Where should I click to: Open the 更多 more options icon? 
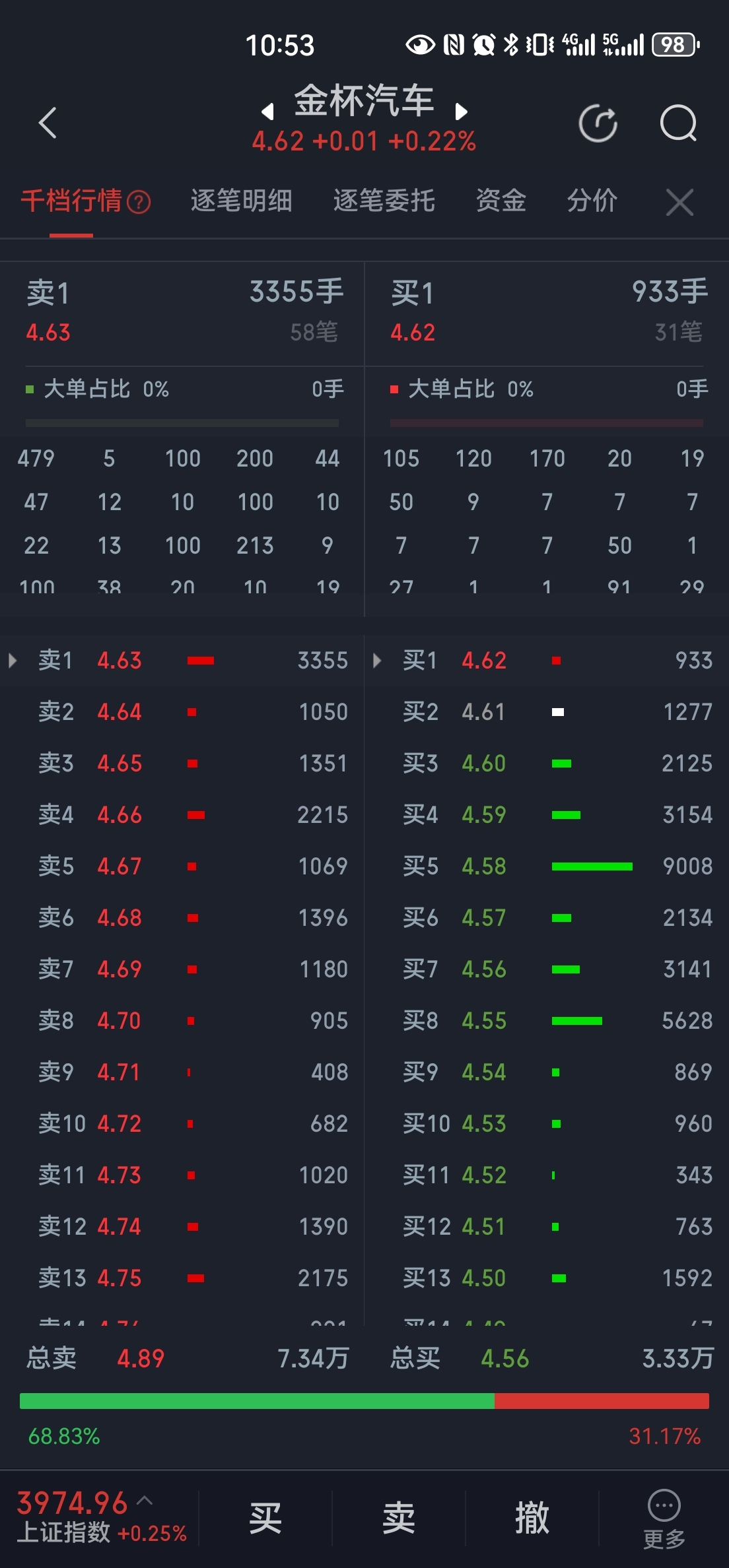tap(664, 1519)
